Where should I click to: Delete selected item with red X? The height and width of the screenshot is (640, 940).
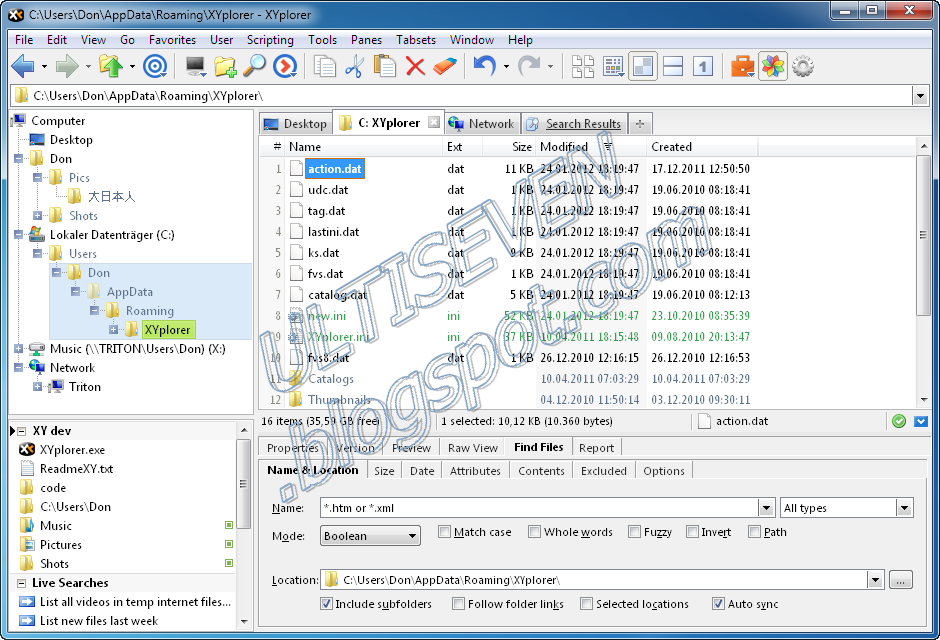(x=415, y=66)
